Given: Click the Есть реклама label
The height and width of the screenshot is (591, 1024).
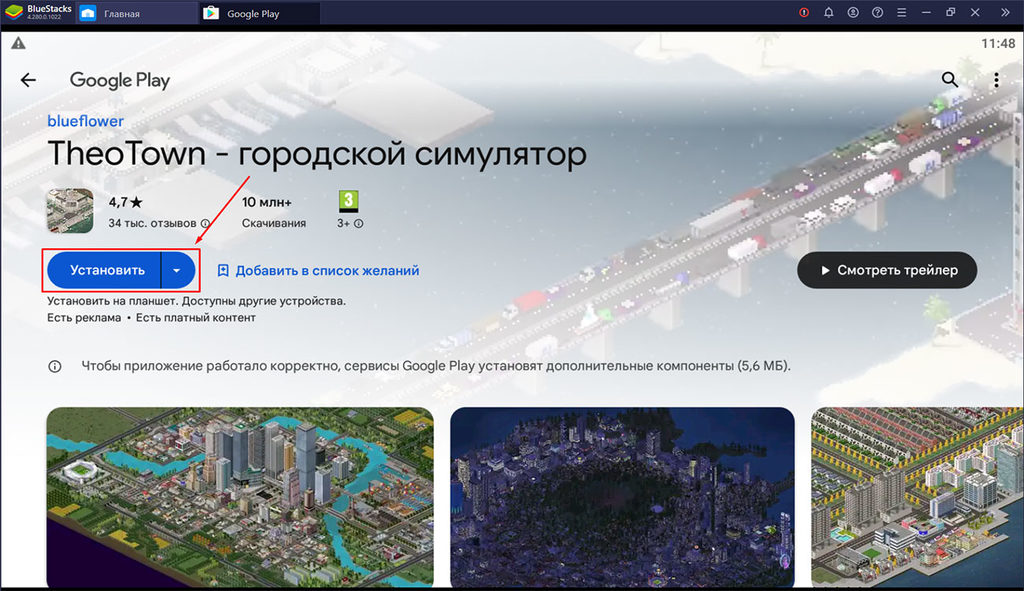Looking at the screenshot, I should (84, 318).
